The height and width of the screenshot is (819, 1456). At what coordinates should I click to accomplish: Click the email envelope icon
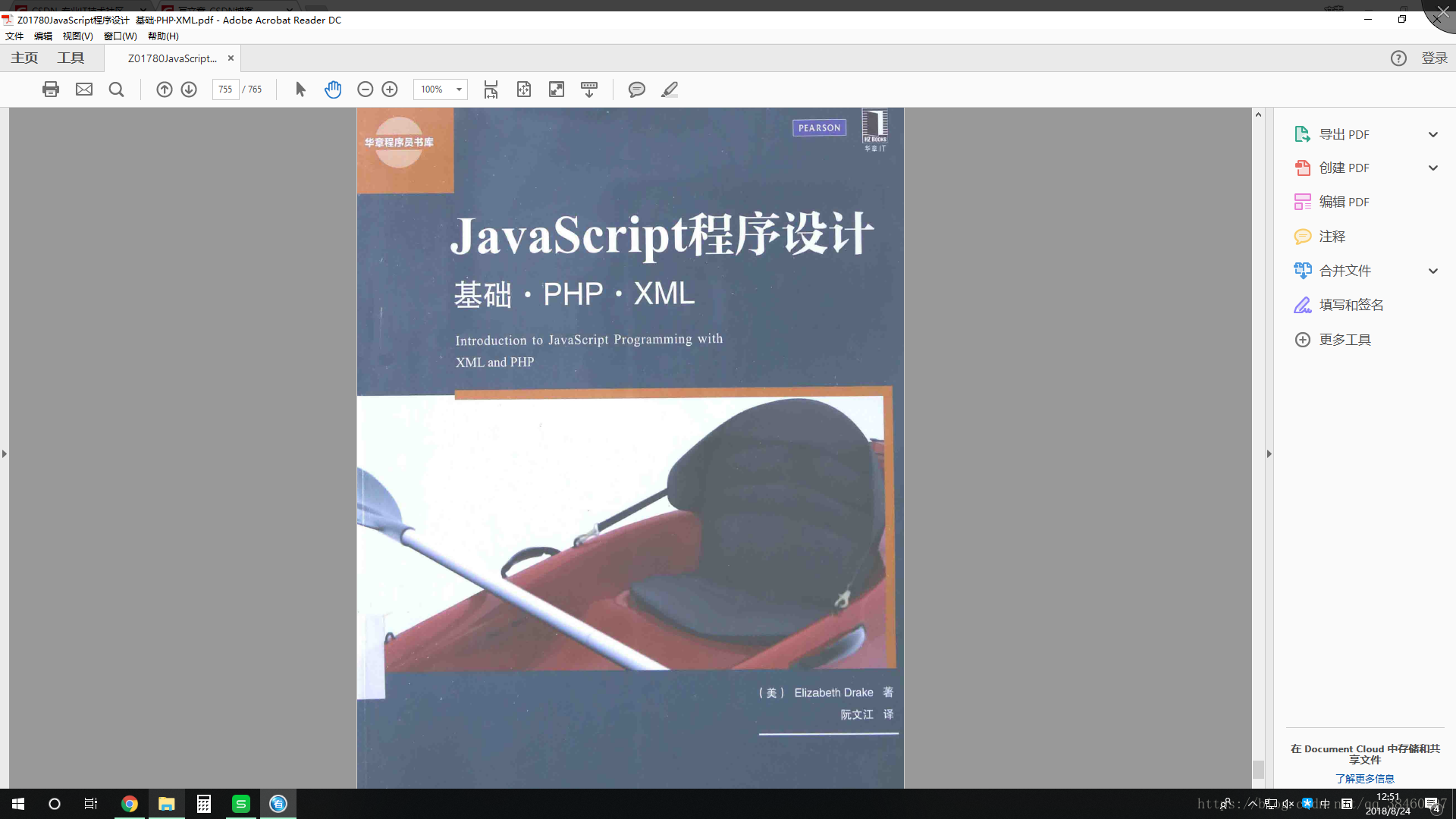[84, 89]
